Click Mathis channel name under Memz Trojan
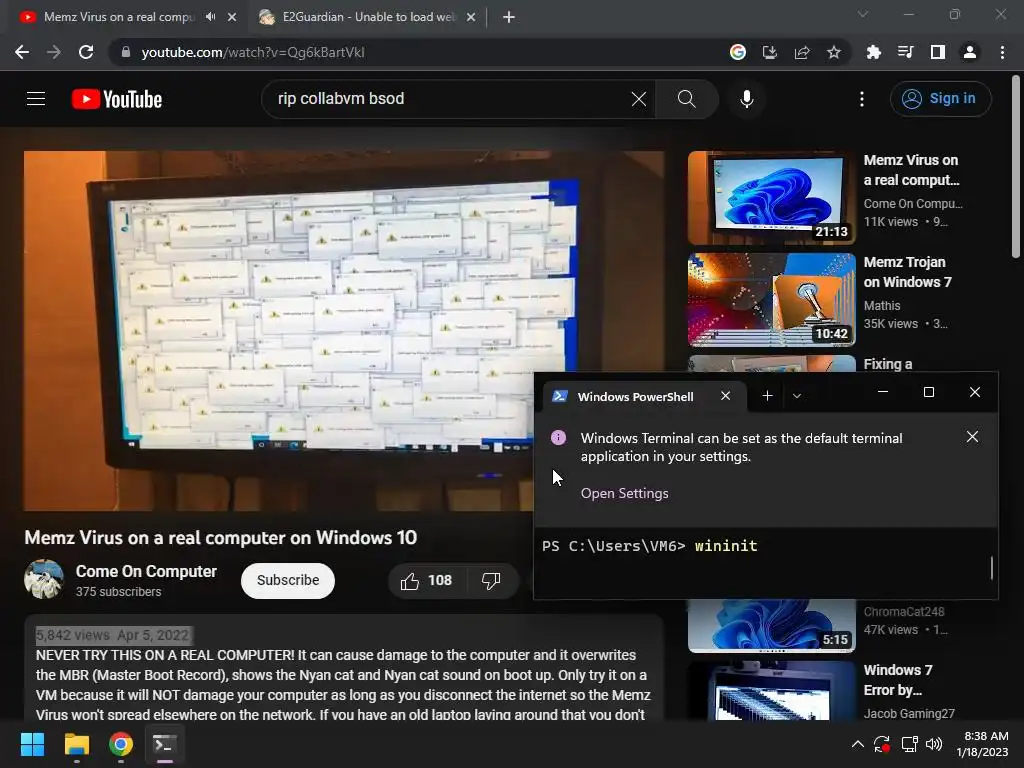This screenshot has height=768, width=1024. [882, 306]
